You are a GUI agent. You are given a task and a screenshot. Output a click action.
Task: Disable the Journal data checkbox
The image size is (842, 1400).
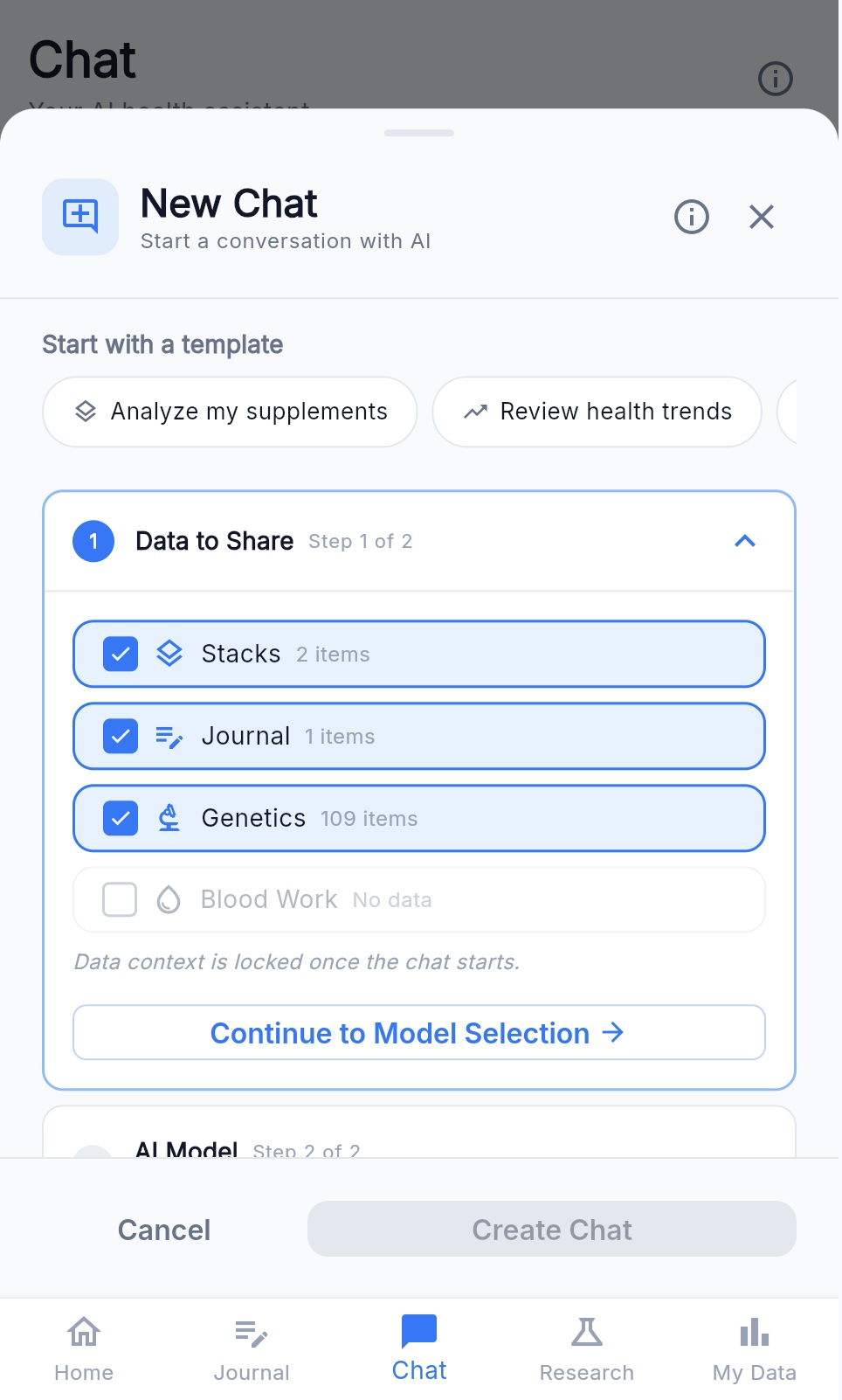pyautogui.click(x=121, y=736)
